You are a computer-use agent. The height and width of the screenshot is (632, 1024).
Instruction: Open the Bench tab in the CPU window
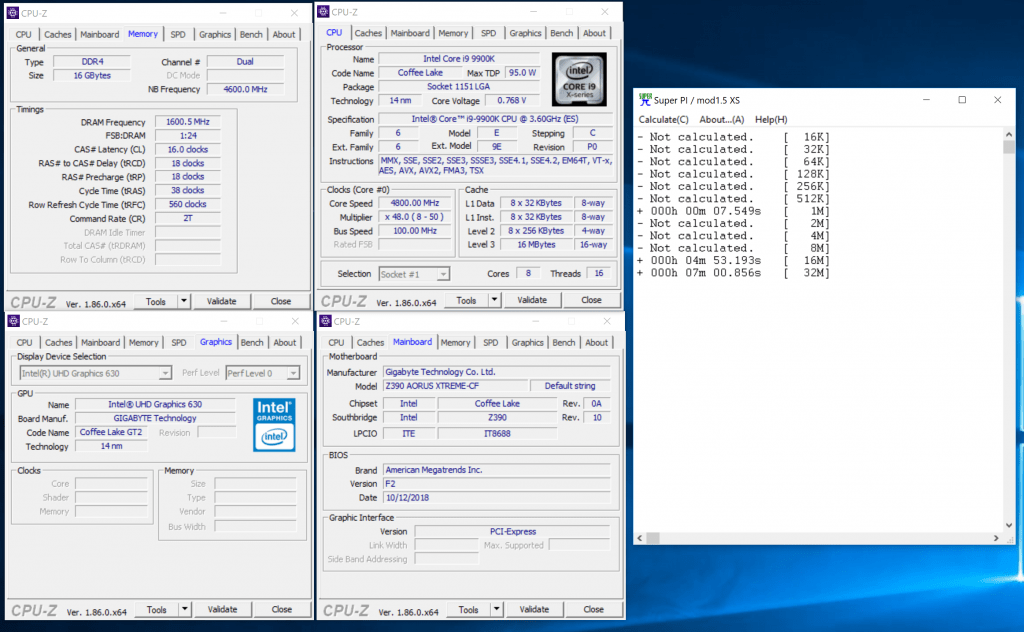click(562, 33)
